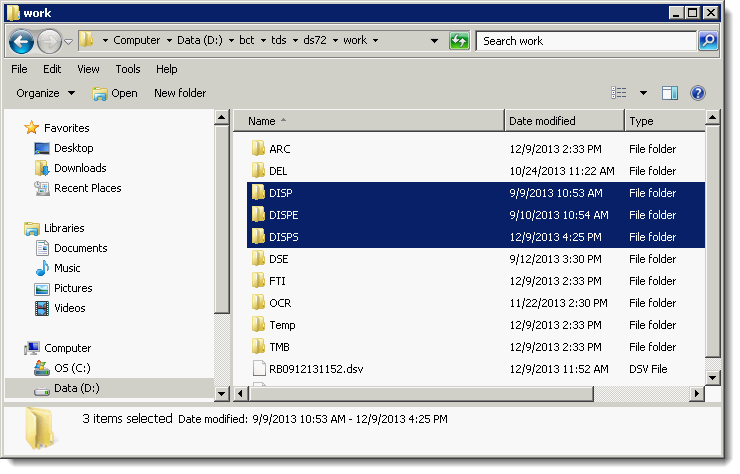
Task: Click Computer in the address breadcrumb
Action: [136, 40]
